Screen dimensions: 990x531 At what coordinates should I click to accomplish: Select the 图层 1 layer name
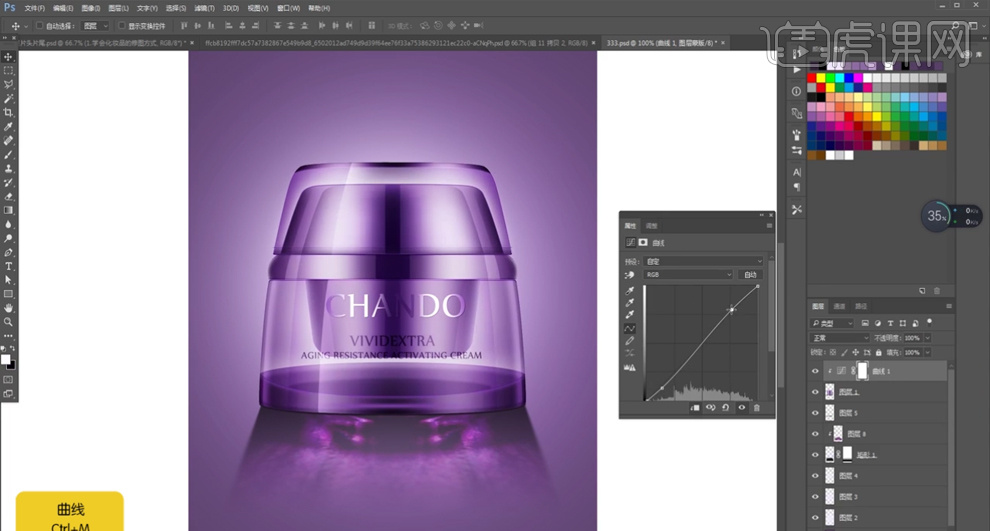(849, 392)
